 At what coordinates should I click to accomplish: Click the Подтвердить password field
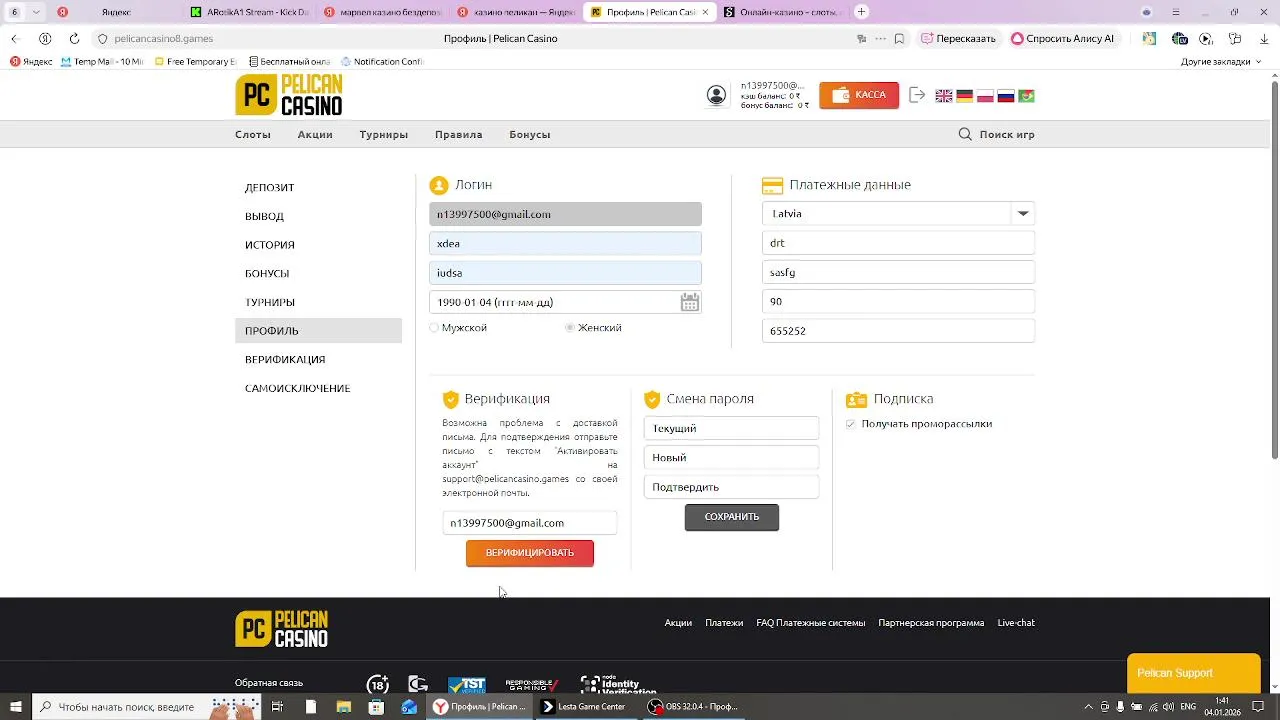(x=732, y=487)
